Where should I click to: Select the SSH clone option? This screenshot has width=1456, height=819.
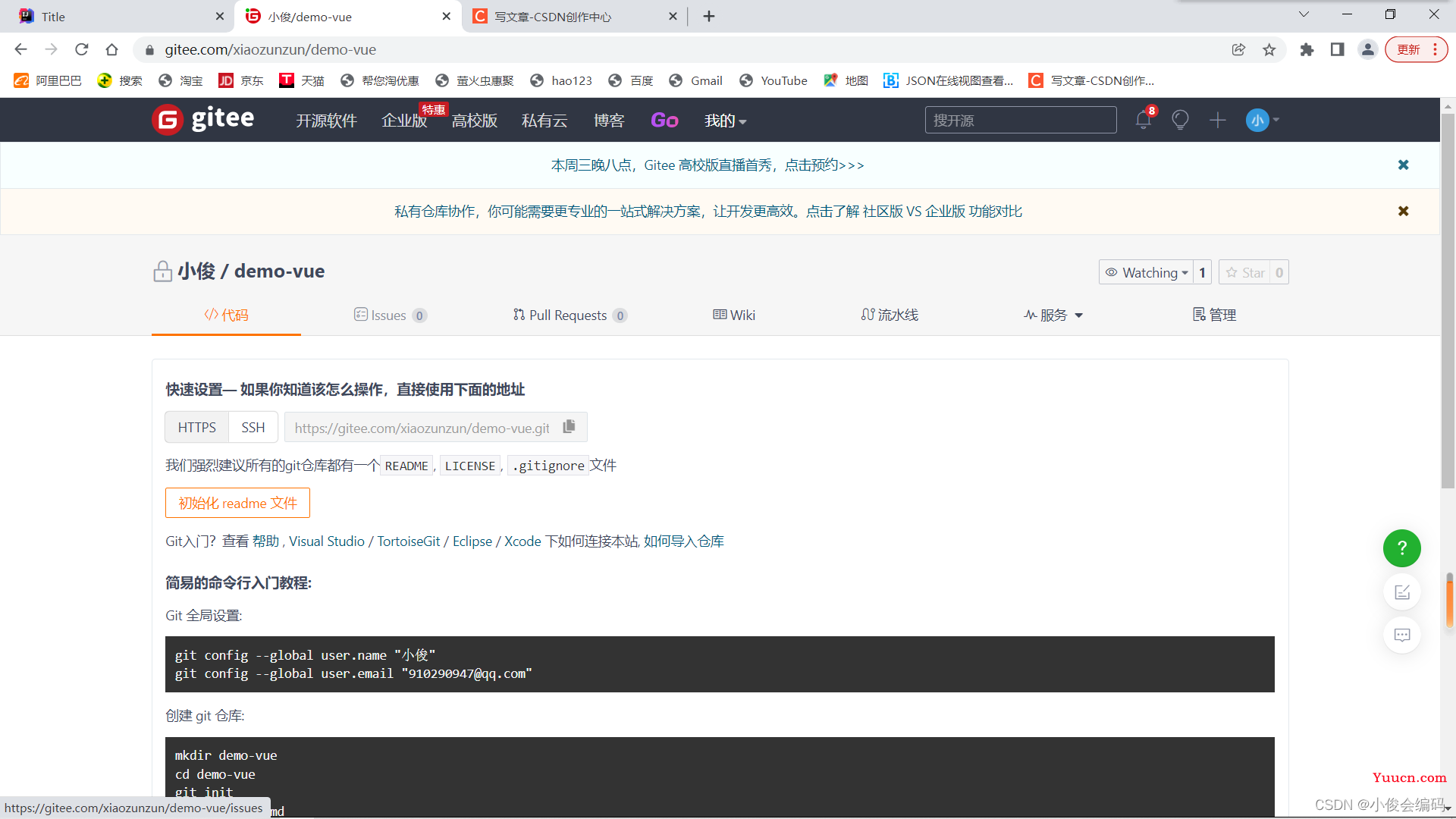click(253, 427)
